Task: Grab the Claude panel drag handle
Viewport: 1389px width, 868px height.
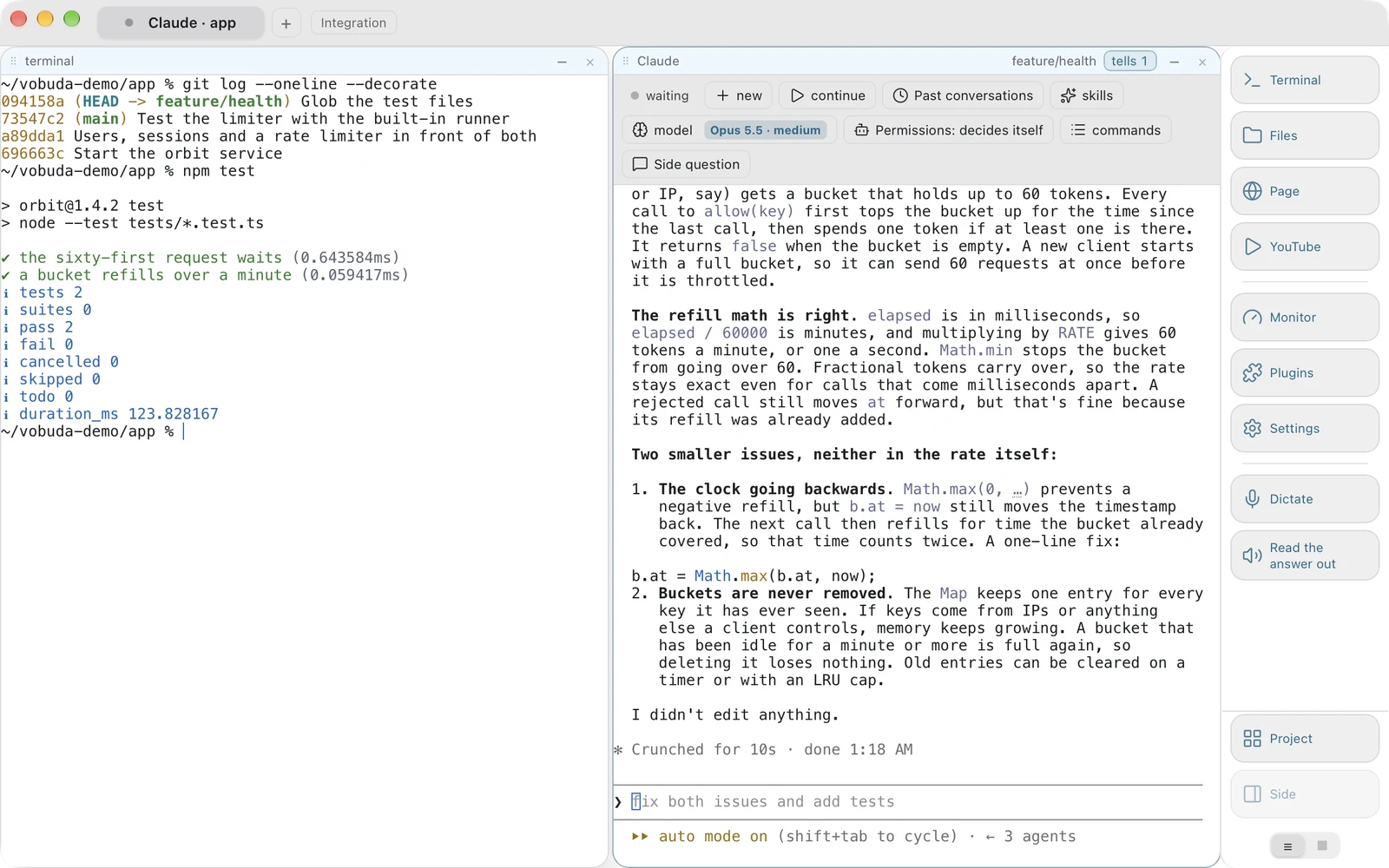Action: click(x=625, y=61)
